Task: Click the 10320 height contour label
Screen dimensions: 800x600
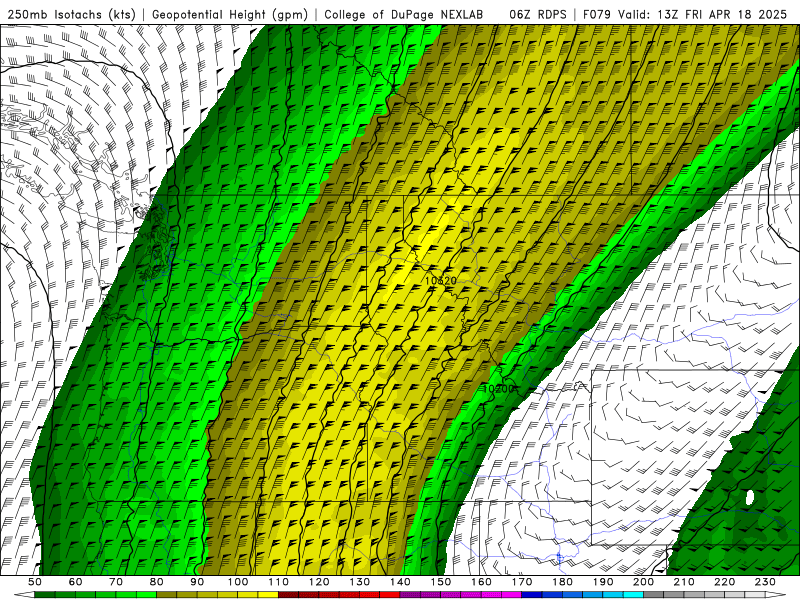Action: 440,281
